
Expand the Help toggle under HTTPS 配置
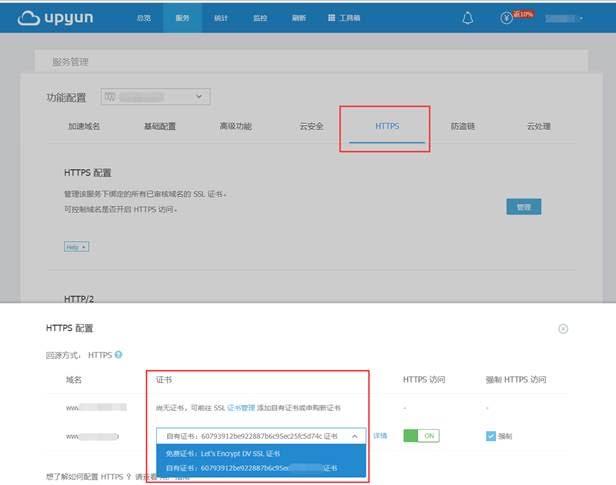pyautogui.click(x=77, y=247)
